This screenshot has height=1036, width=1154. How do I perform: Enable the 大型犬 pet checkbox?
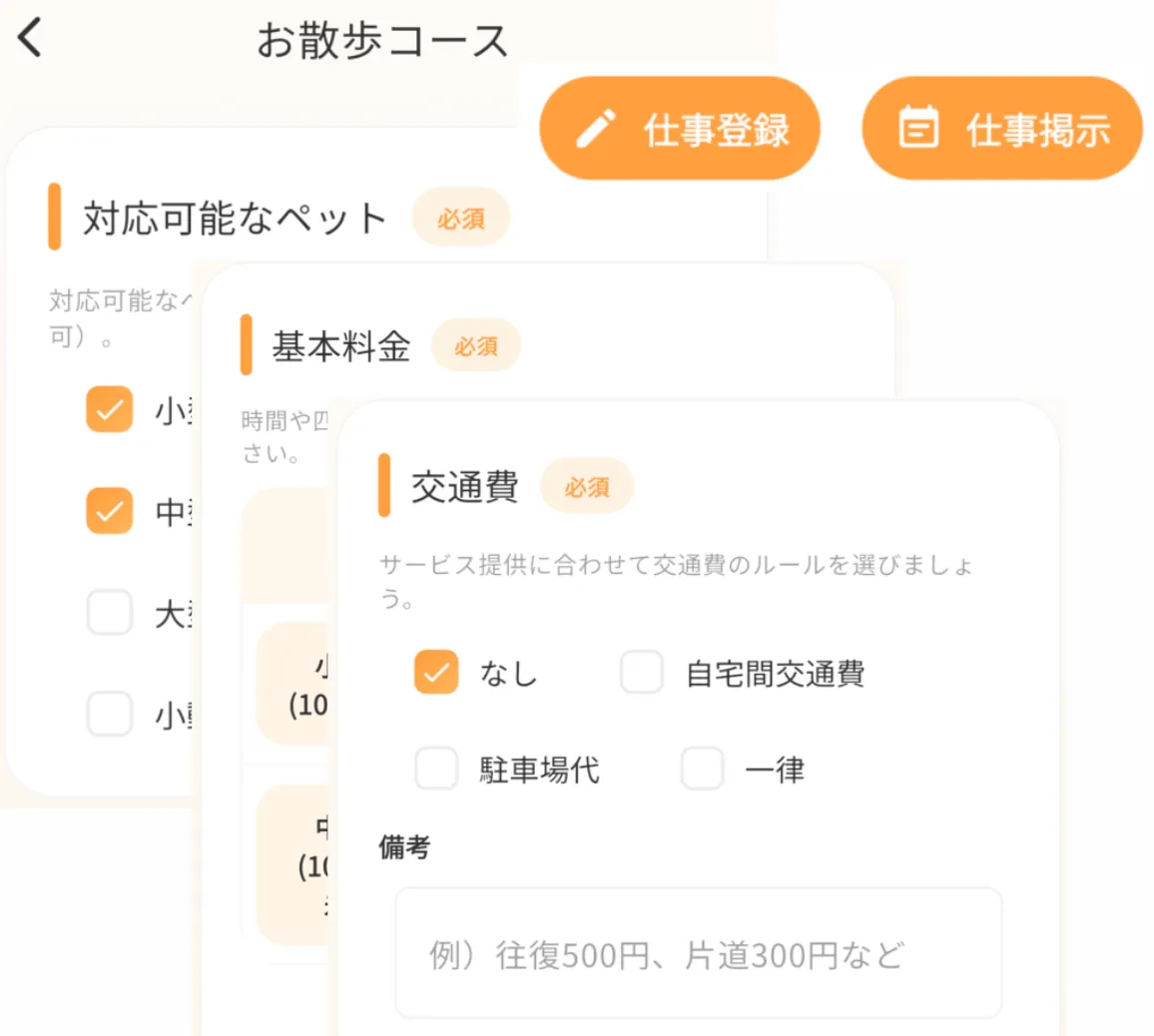[109, 613]
